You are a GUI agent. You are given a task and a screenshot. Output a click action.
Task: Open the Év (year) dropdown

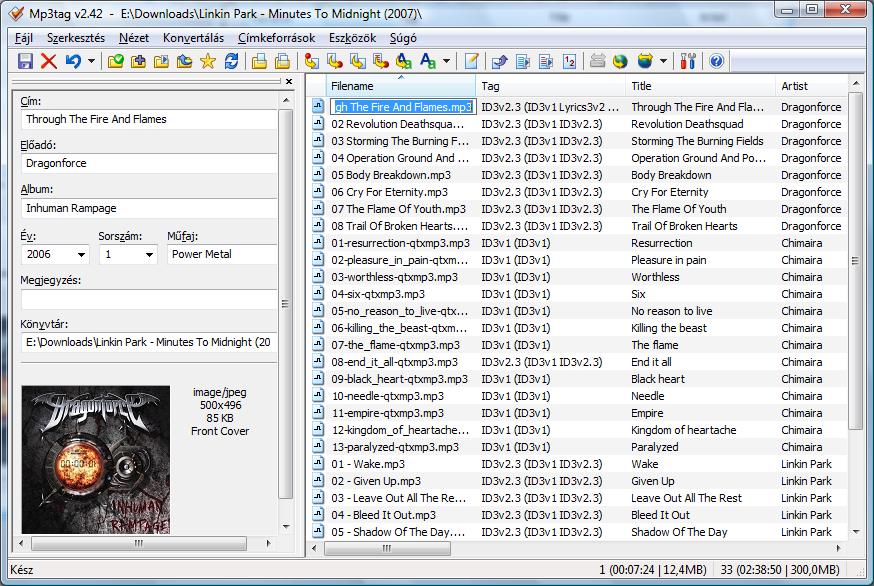coord(80,255)
